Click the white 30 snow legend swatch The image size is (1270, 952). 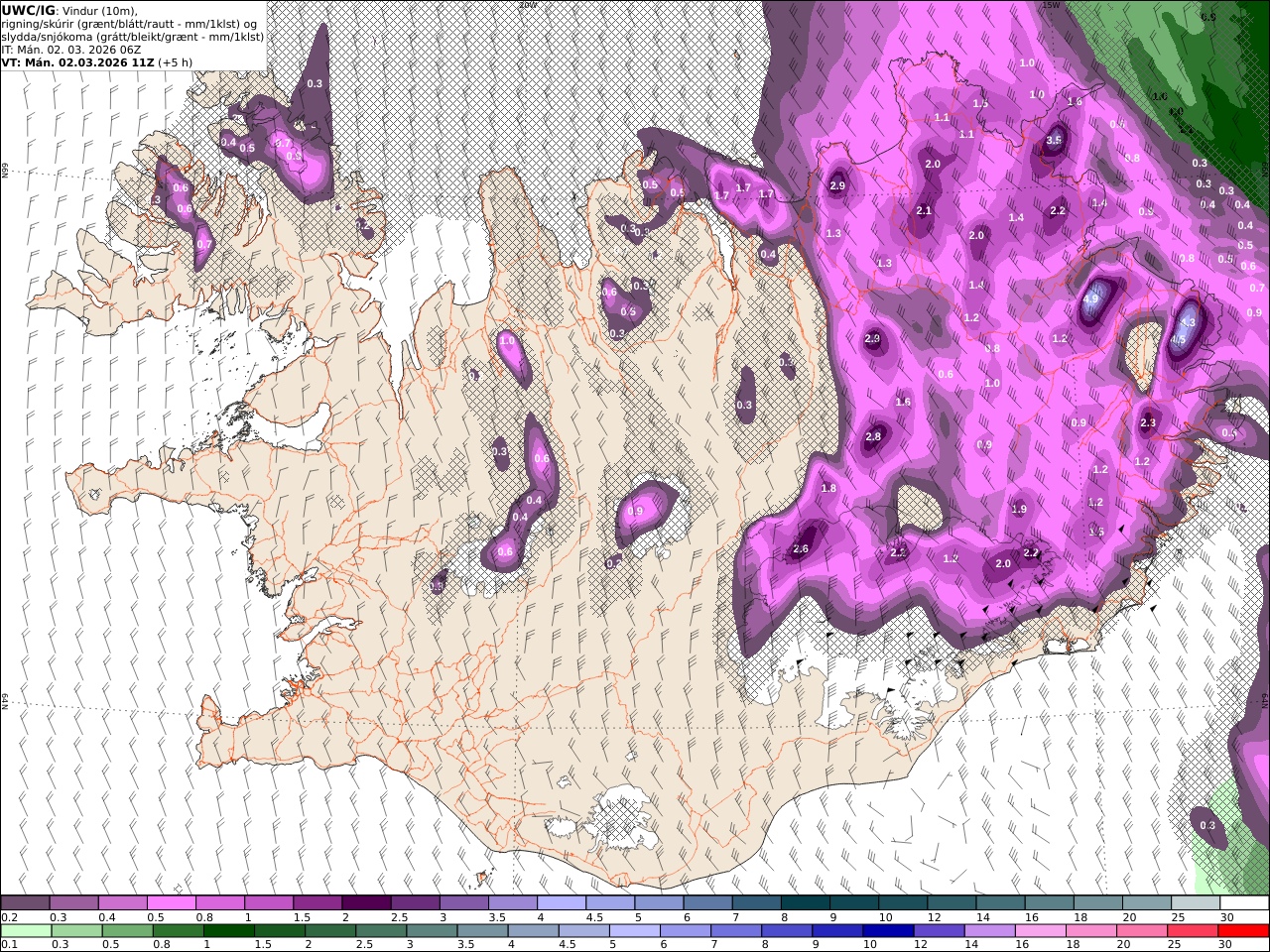point(1243,903)
